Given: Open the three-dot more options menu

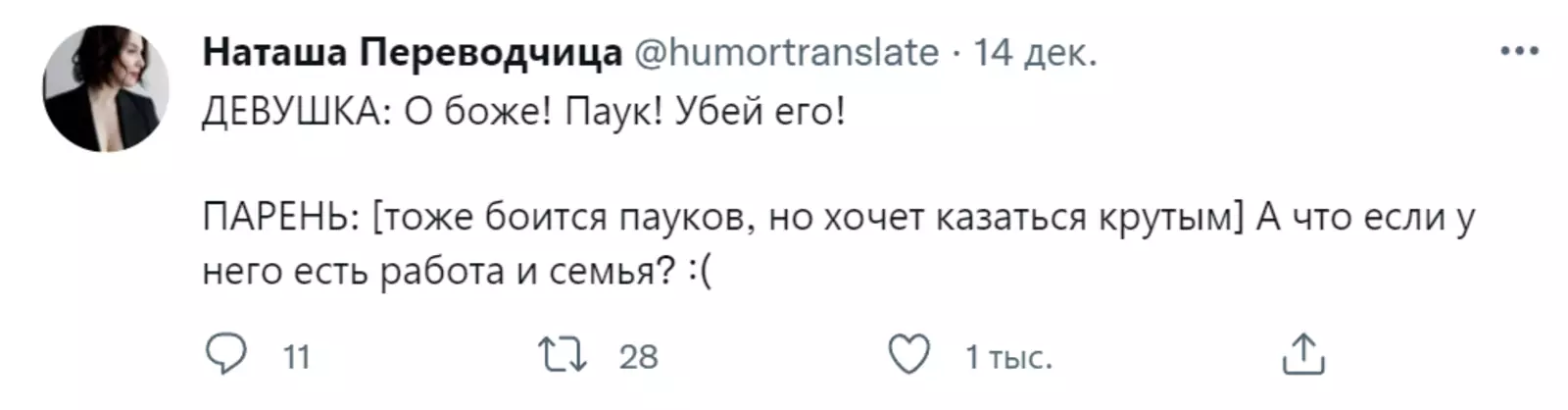Looking at the screenshot, I should tap(1518, 51).
